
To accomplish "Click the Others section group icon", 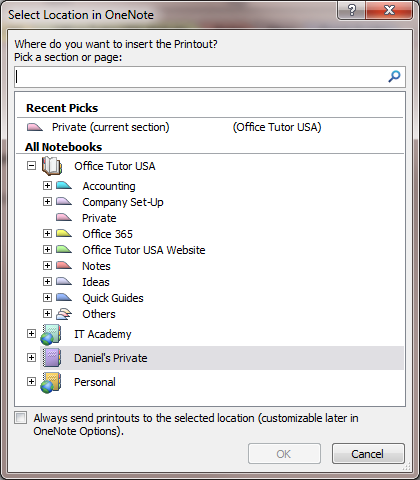I will point(64,314).
